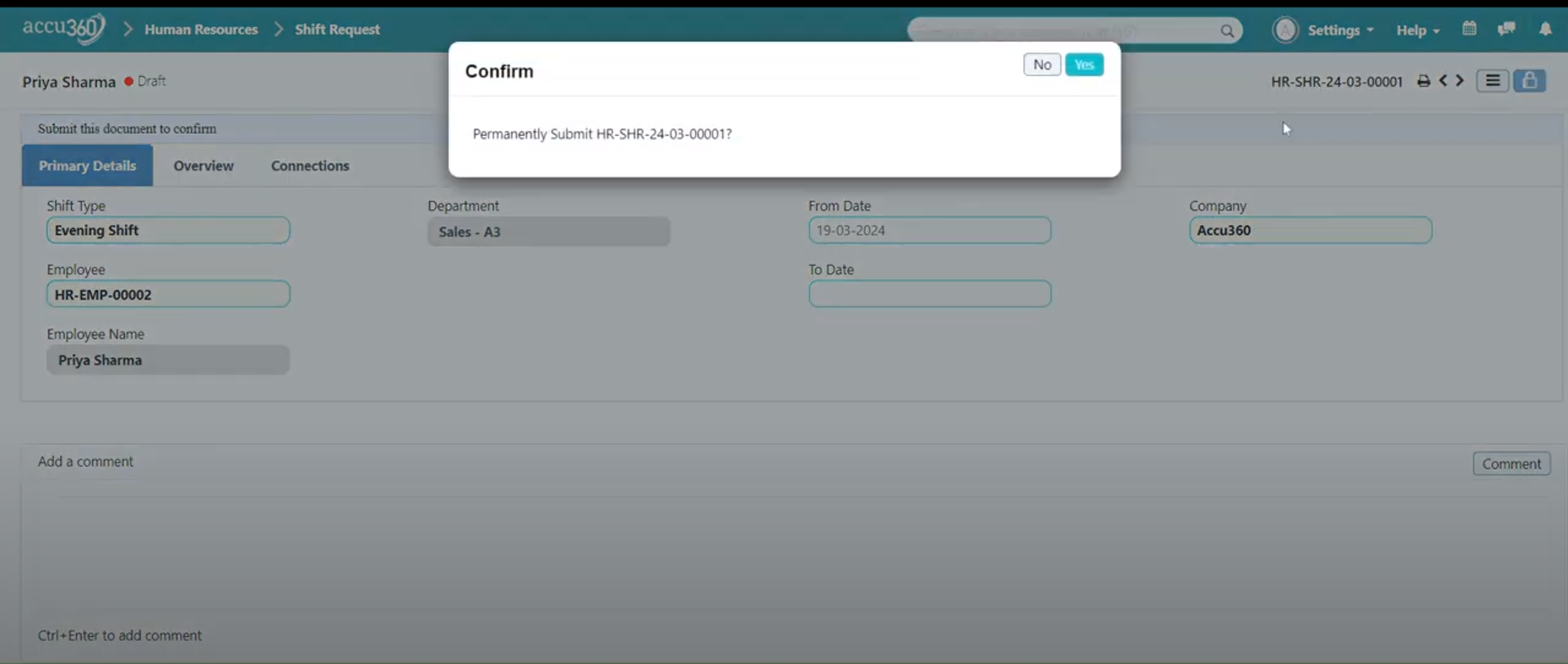Image resolution: width=1568 pixels, height=664 pixels.
Task: Open the chat messages icon
Action: 1507,29
